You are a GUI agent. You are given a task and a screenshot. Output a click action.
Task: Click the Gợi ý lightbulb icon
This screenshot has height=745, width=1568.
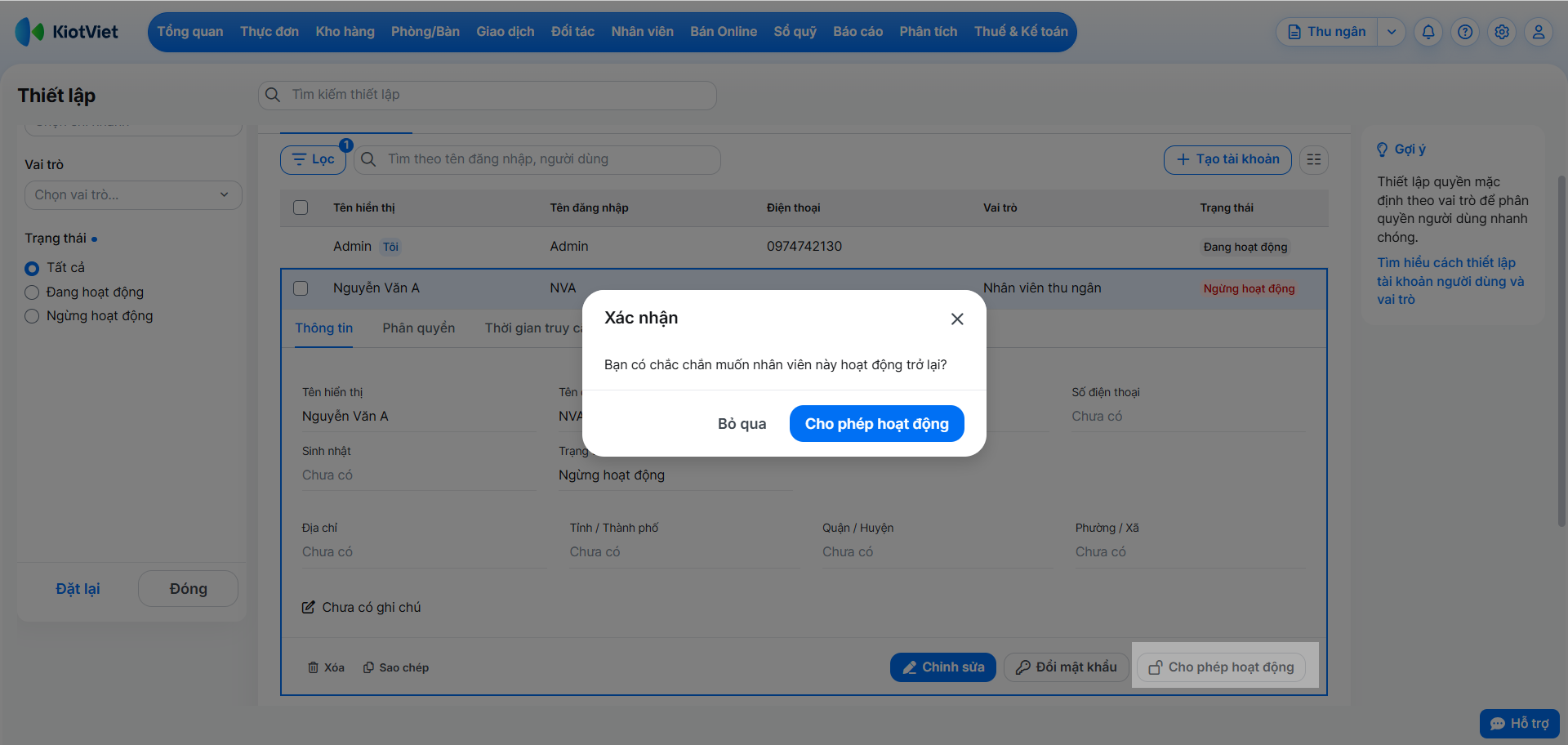(1382, 149)
